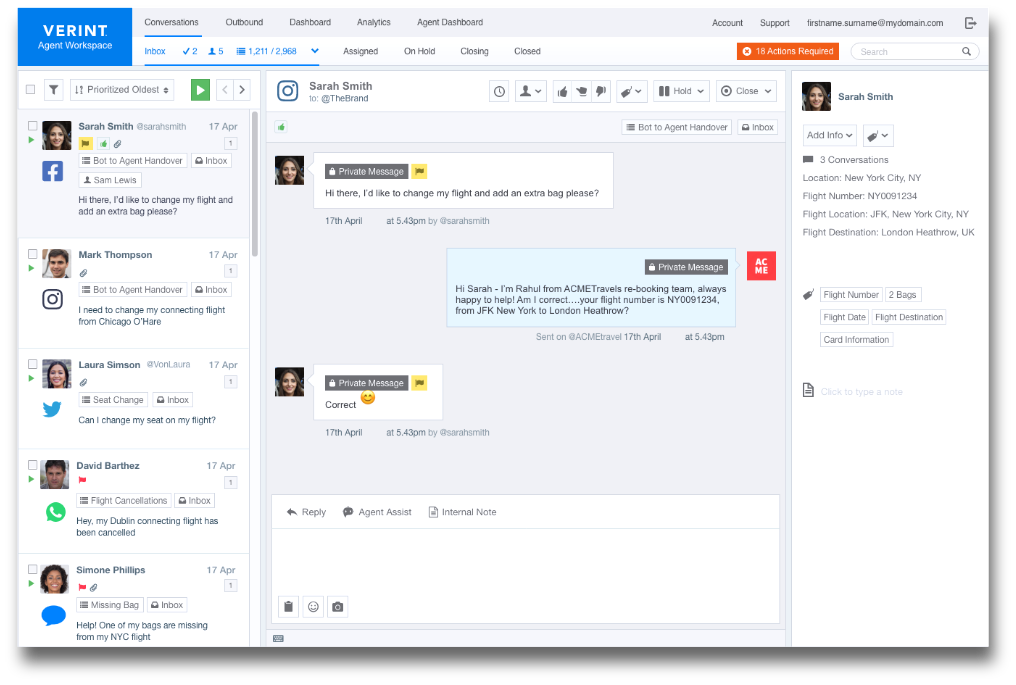Screen dimensions: 1016x685
Task: Expand the Hold dropdown
Action: tap(681, 91)
